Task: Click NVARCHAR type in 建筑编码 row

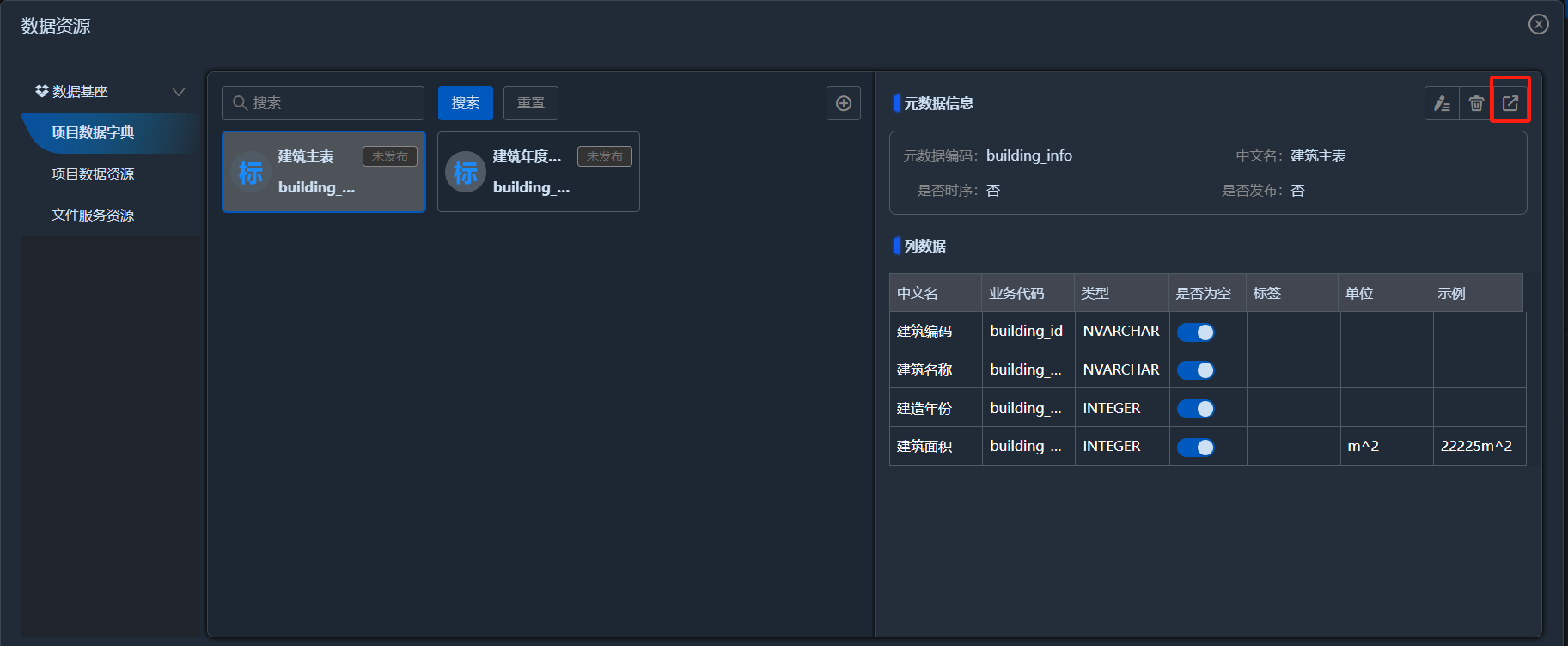Action: (1121, 332)
